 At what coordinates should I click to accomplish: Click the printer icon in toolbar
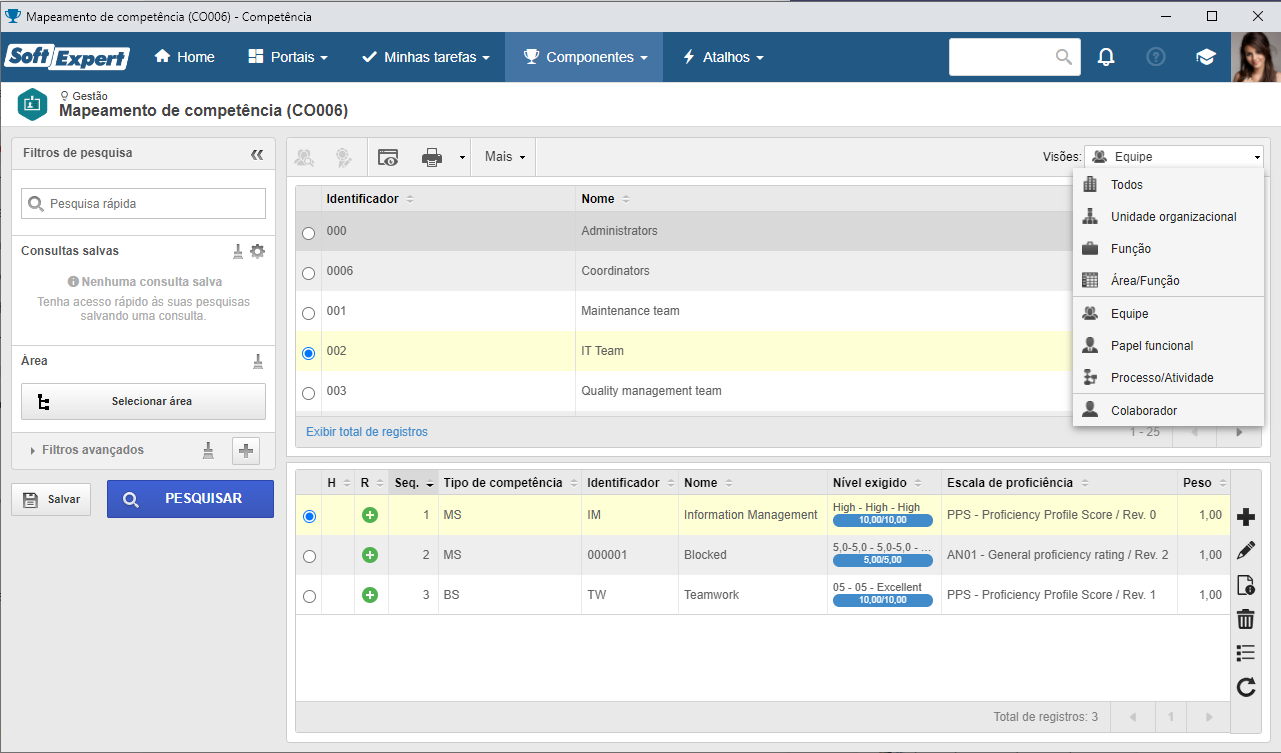[432, 157]
